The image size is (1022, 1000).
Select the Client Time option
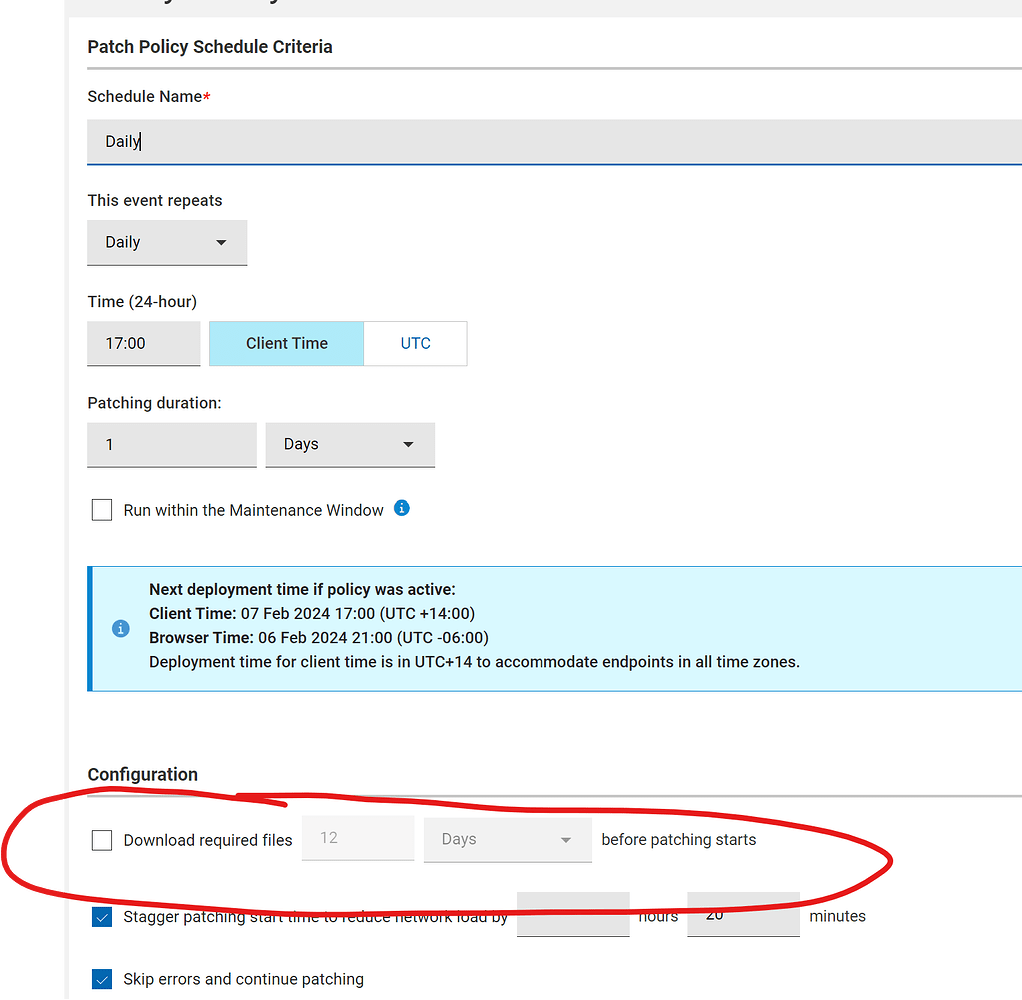[x=286, y=344]
